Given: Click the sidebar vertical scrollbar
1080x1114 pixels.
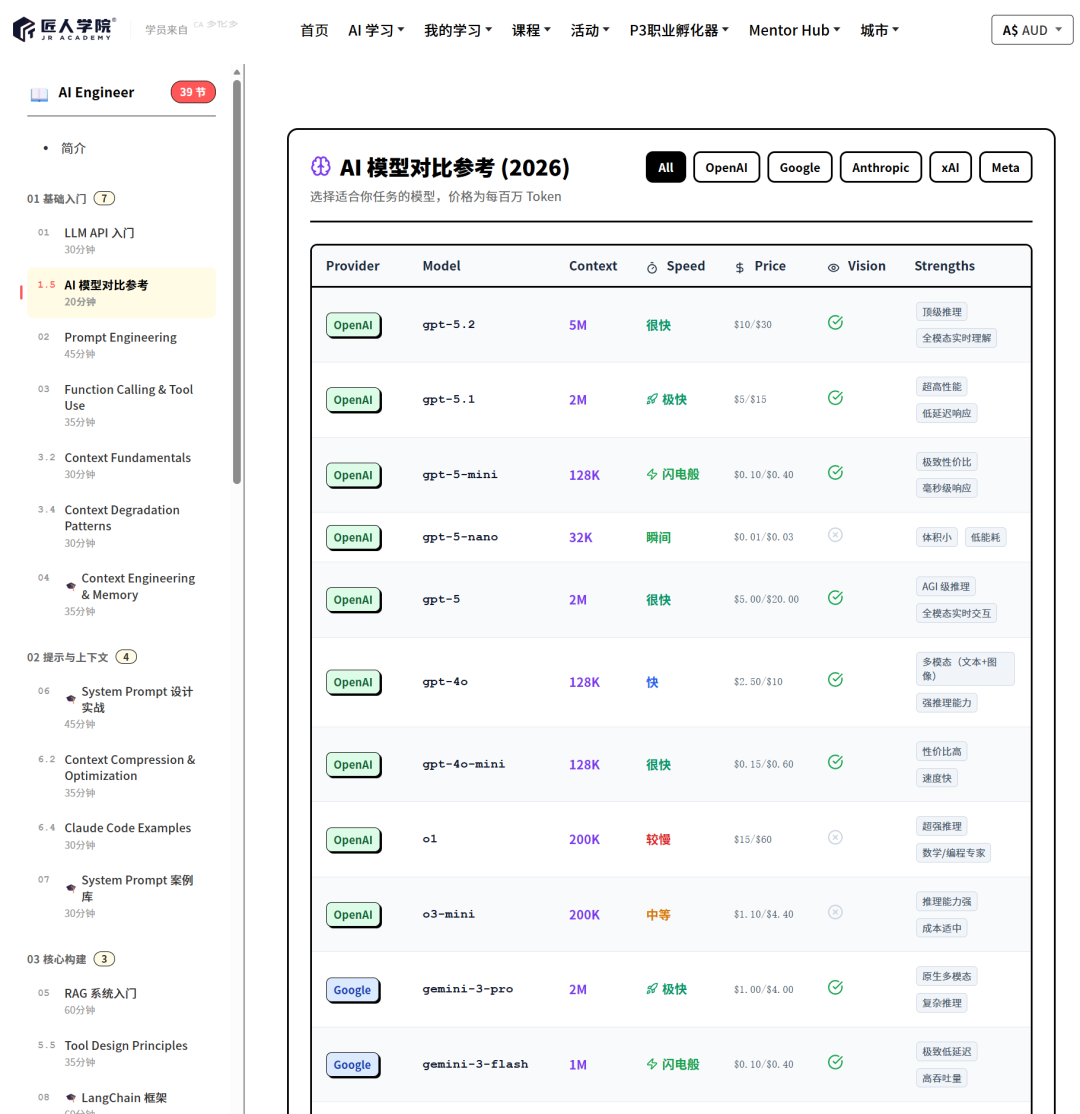Looking at the screenshot, I should click(x=237, y=280).
